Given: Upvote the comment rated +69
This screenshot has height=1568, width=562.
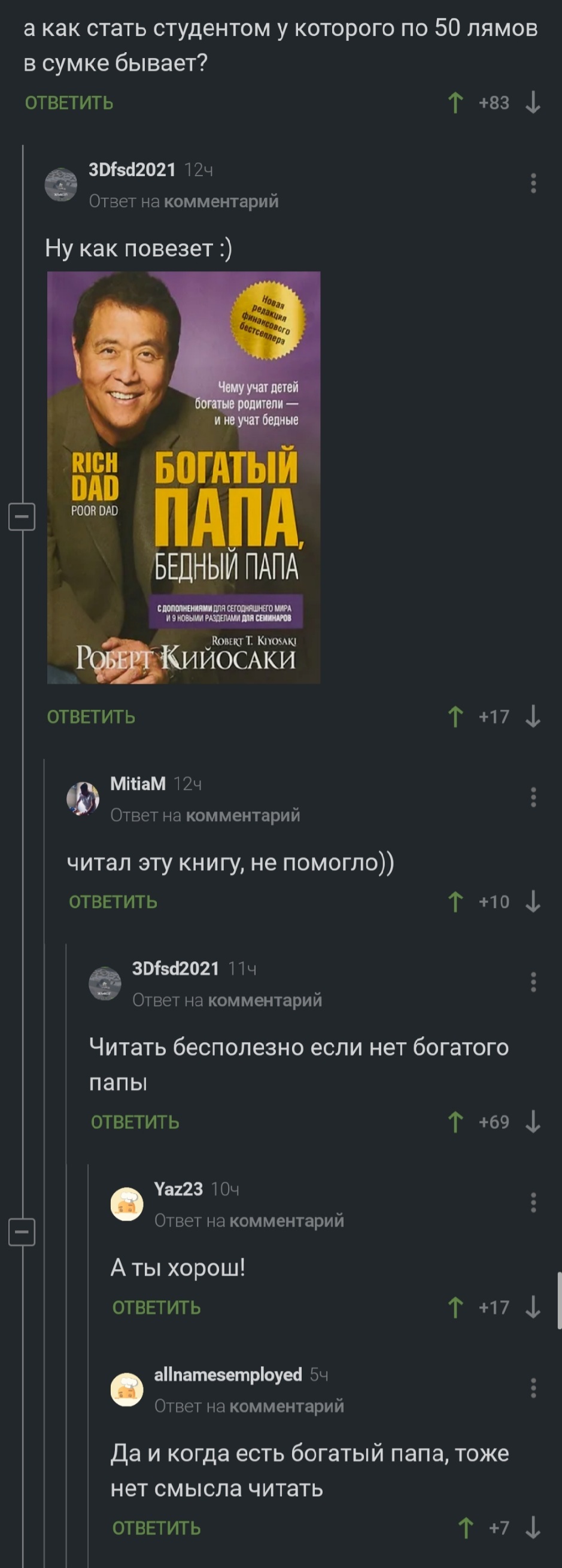Looking at the screenshot, I should pyautogui.click(x=455, y=1122).
